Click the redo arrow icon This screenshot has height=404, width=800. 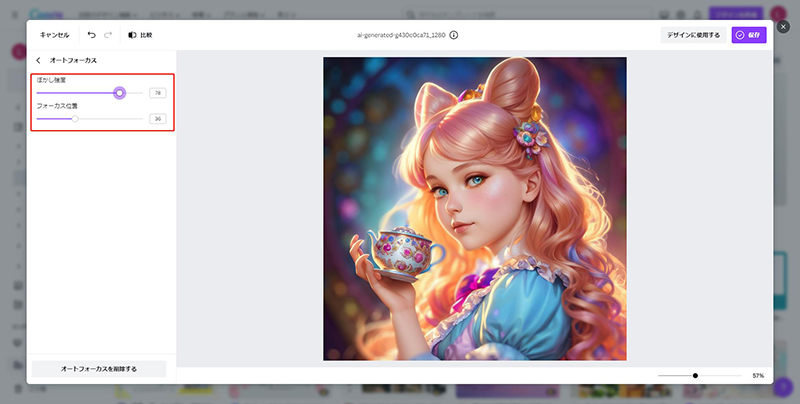108,34
